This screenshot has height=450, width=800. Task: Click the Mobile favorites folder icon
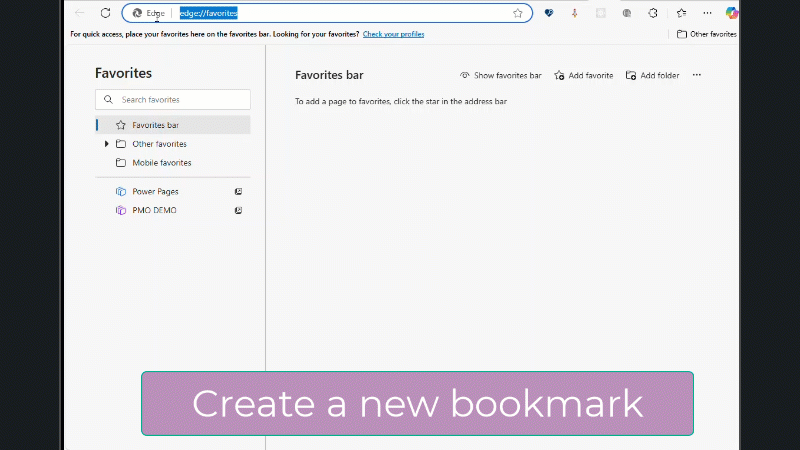(121, 163)
